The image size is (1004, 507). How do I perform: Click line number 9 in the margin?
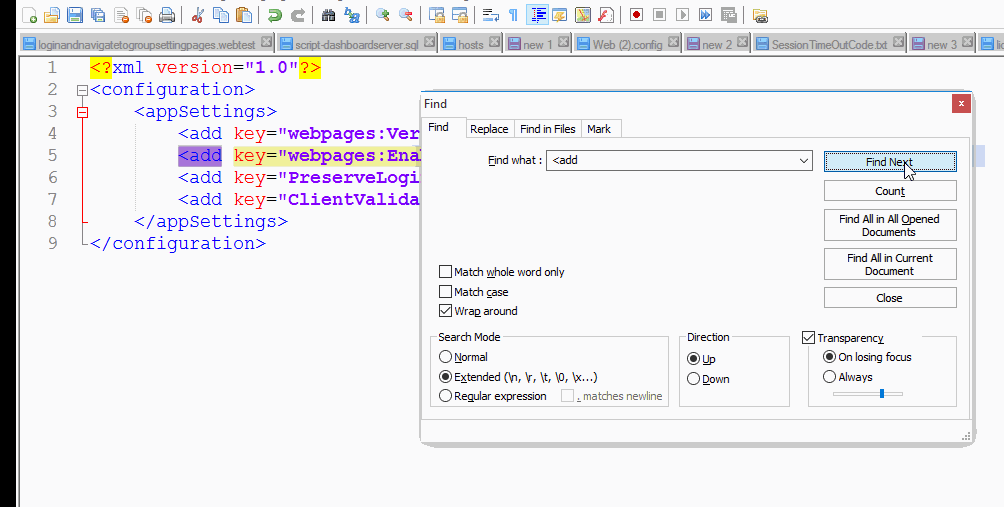(x=53, y=243)
